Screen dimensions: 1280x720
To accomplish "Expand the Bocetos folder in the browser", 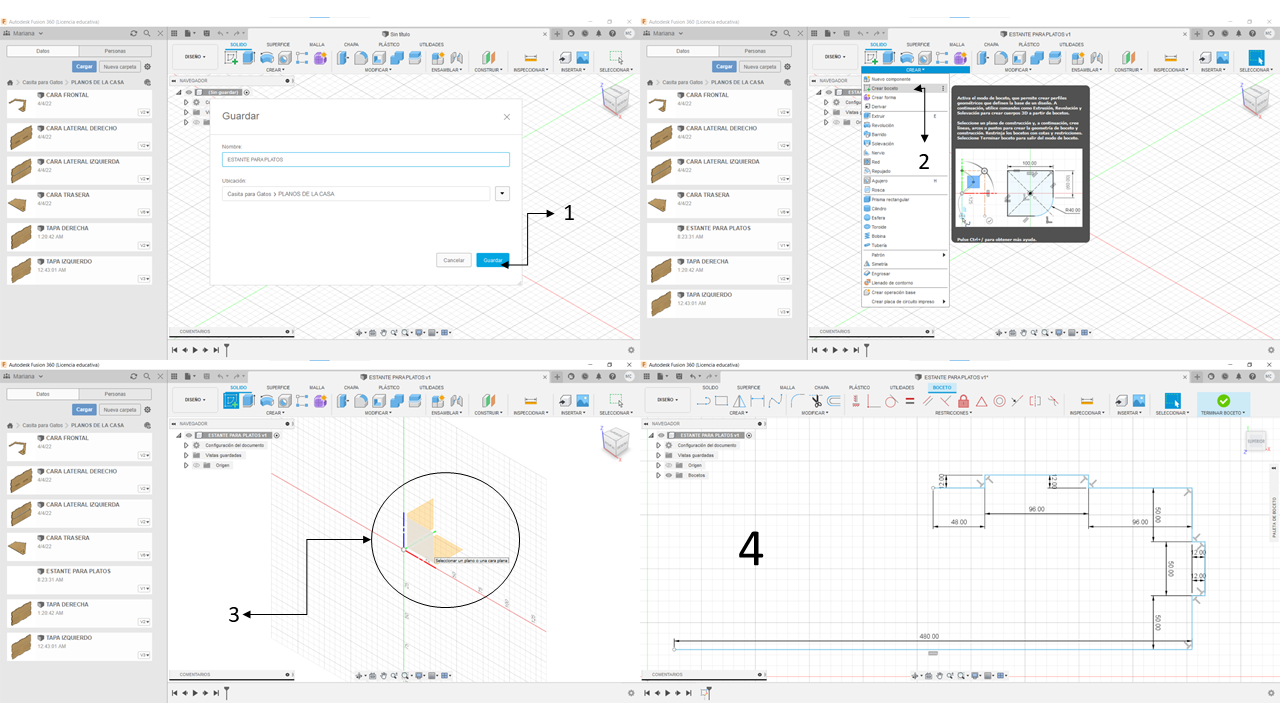I will (x=658, y=475).
